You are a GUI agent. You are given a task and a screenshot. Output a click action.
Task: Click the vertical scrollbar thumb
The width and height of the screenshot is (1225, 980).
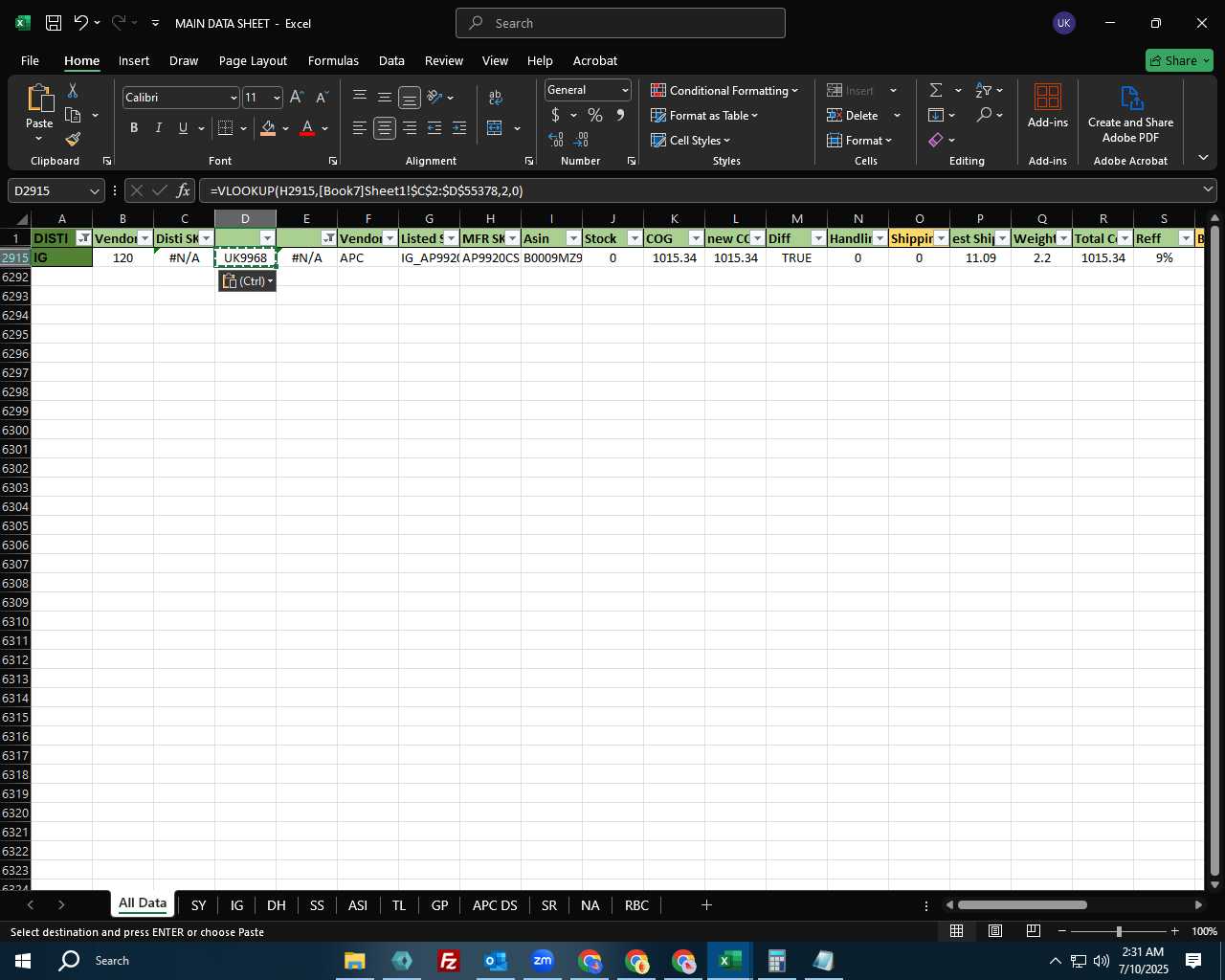[x=1214, y=552]
